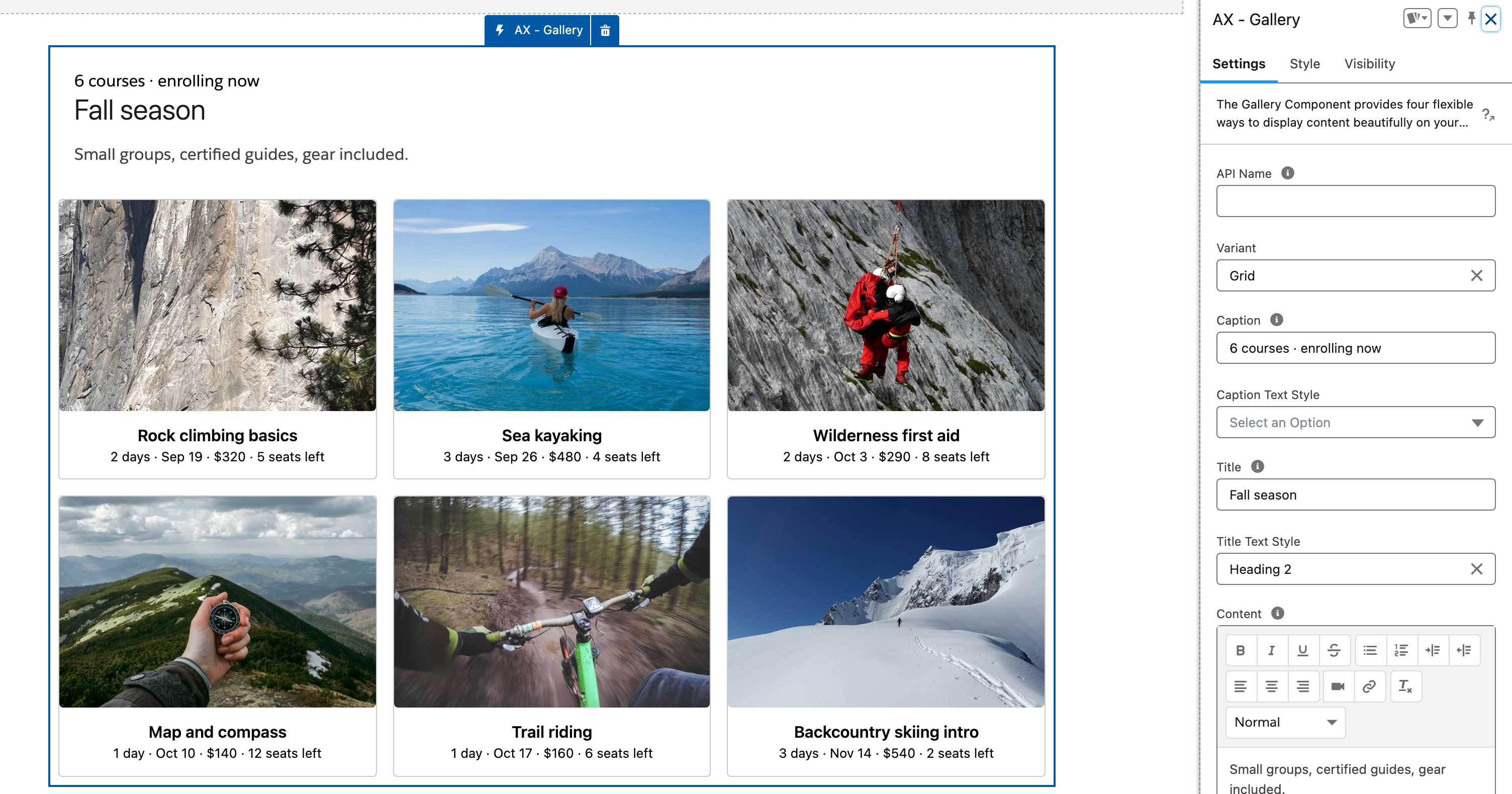Clear the Grid variant selection
Screen dimensions: 1512x794
(1477, 275)
